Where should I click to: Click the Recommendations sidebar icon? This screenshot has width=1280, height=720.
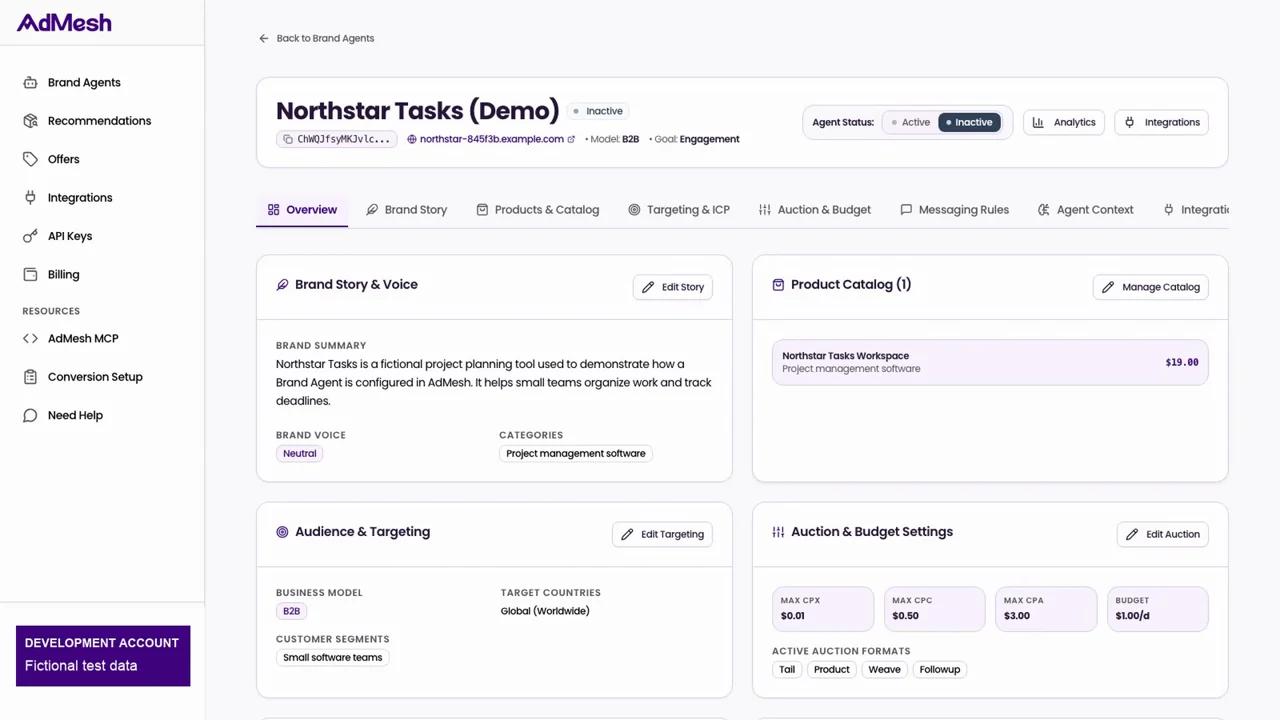coord(30,121)
